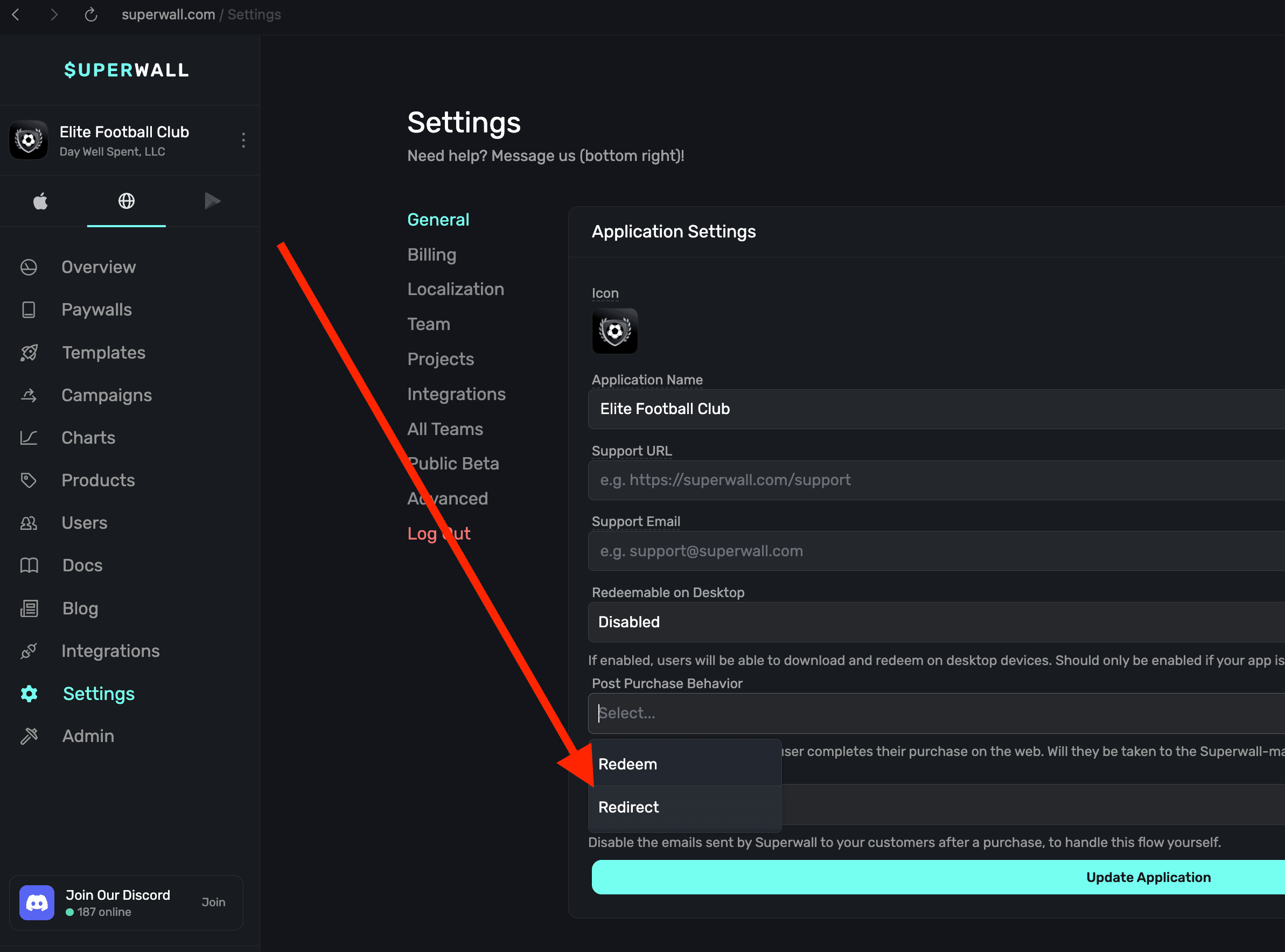Click the browser reload icon
Image resolution: width=1285 pixels, height=952 pixels.
(x=91, y=15)
